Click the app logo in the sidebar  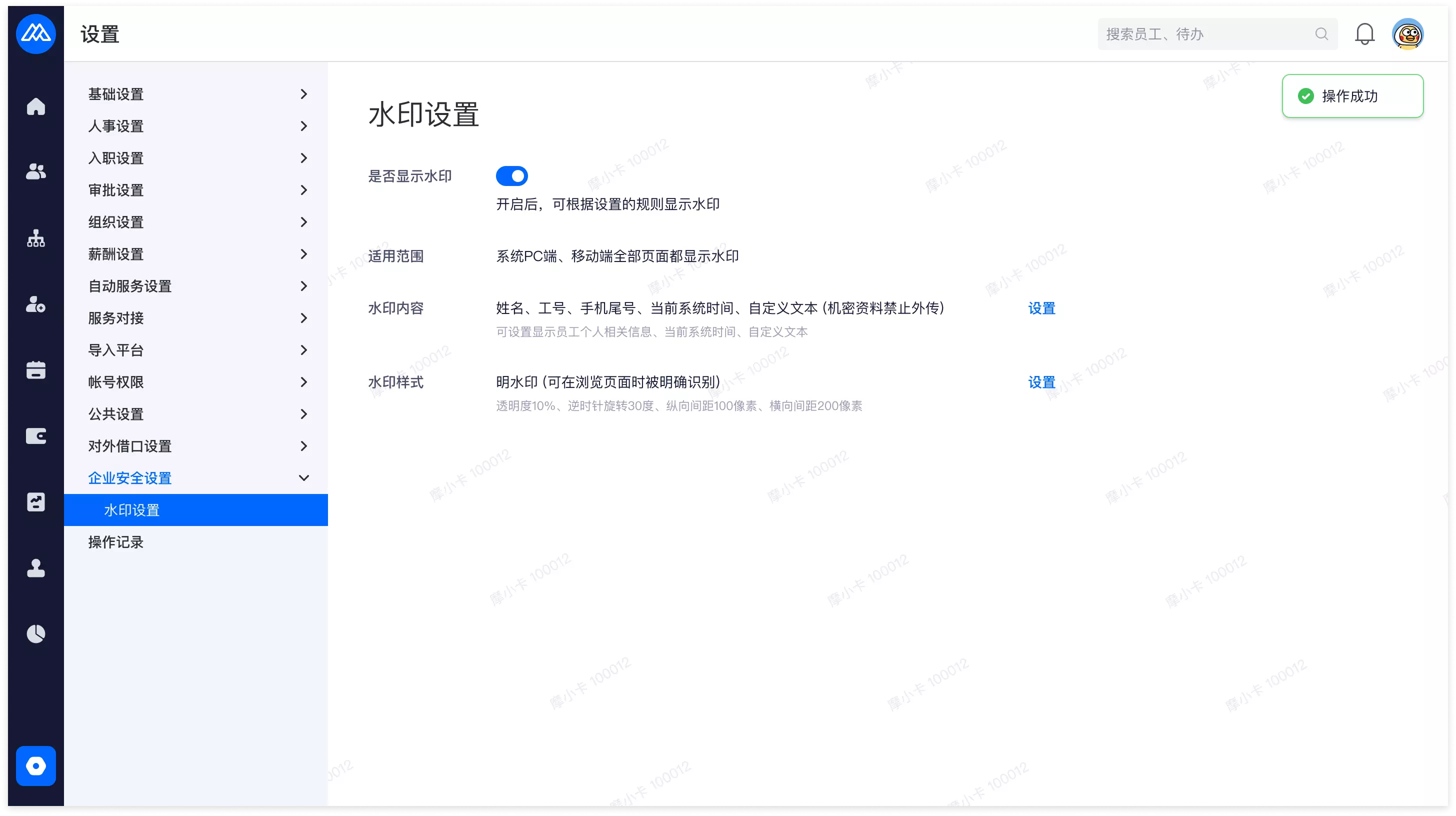35,33
